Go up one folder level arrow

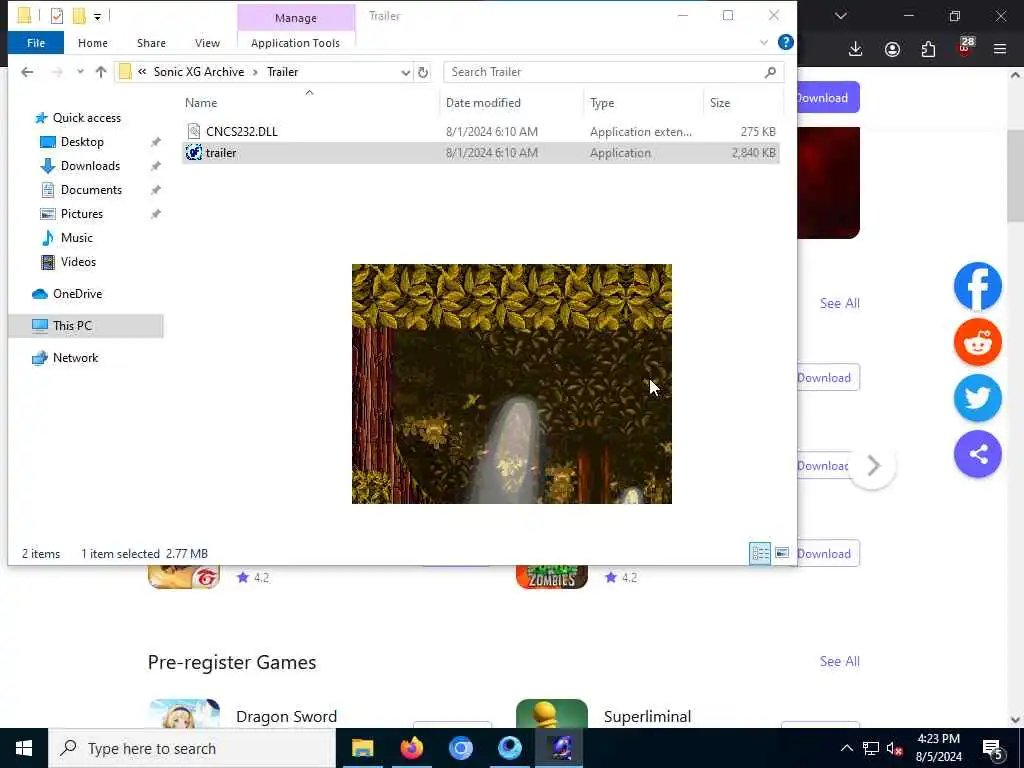[101, 72]
